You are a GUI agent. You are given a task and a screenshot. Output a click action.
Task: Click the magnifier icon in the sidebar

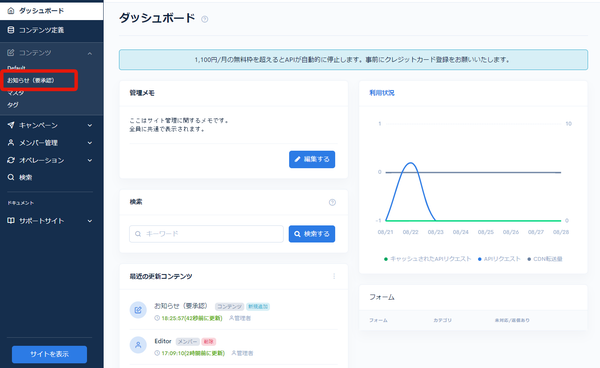tap(11, 177)
